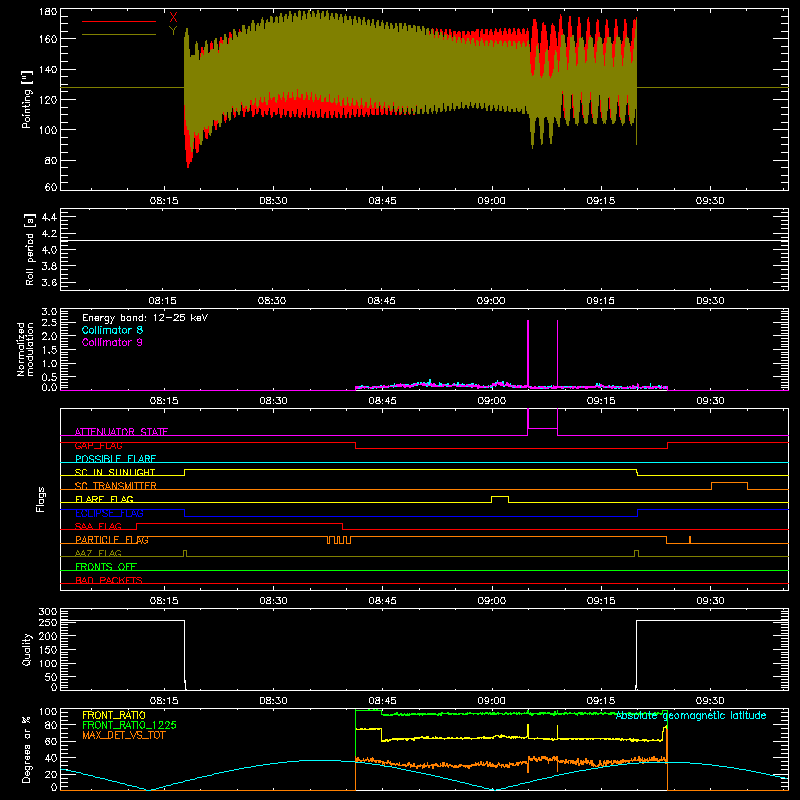Select the X legend label in Pointing plot
Image resolution: width=800 pixels, height=800 pixels.
click(173, 18)
